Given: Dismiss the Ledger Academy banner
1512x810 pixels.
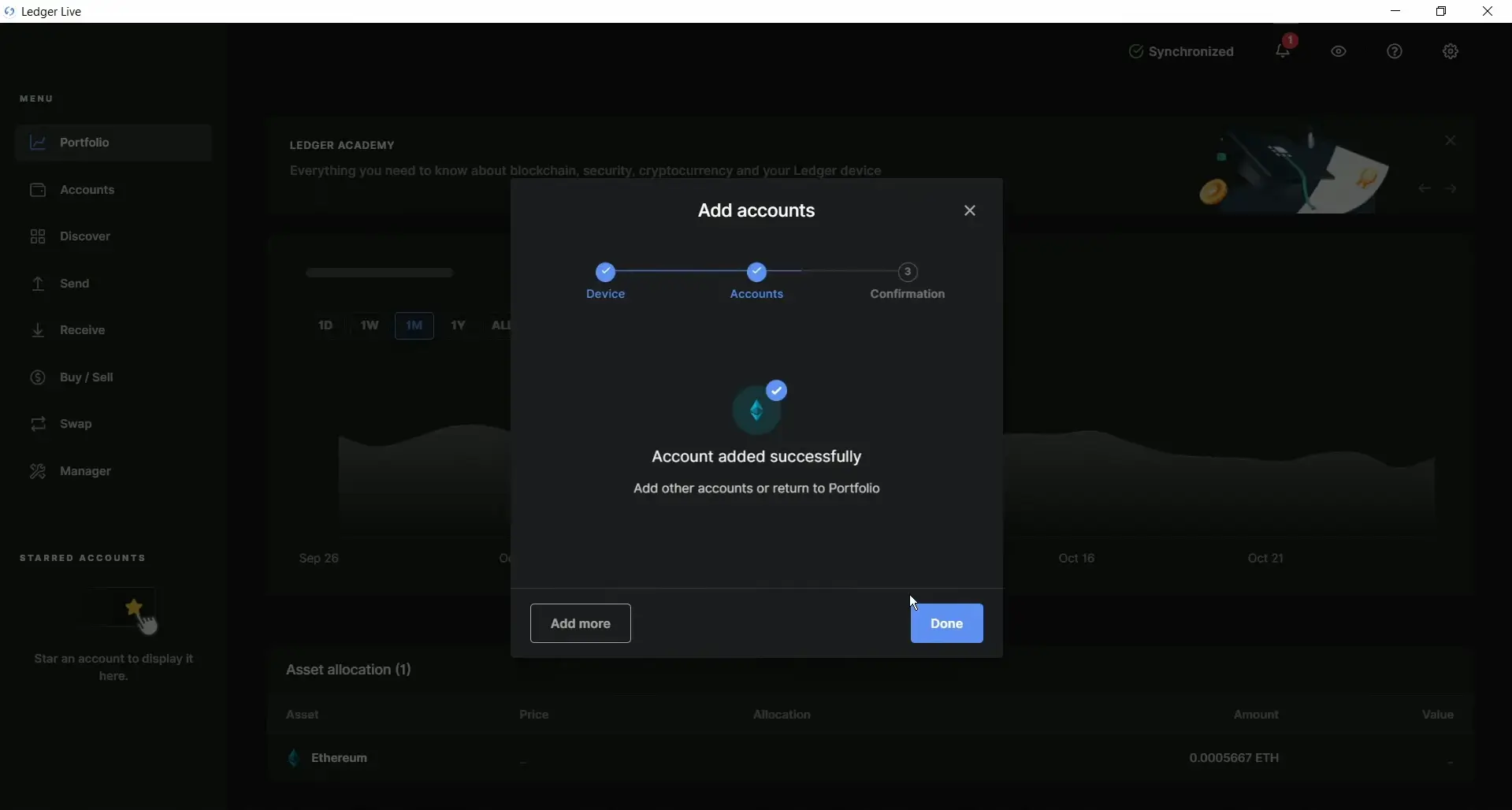Looking at the screenshot, I should [x=1450, y=141].
